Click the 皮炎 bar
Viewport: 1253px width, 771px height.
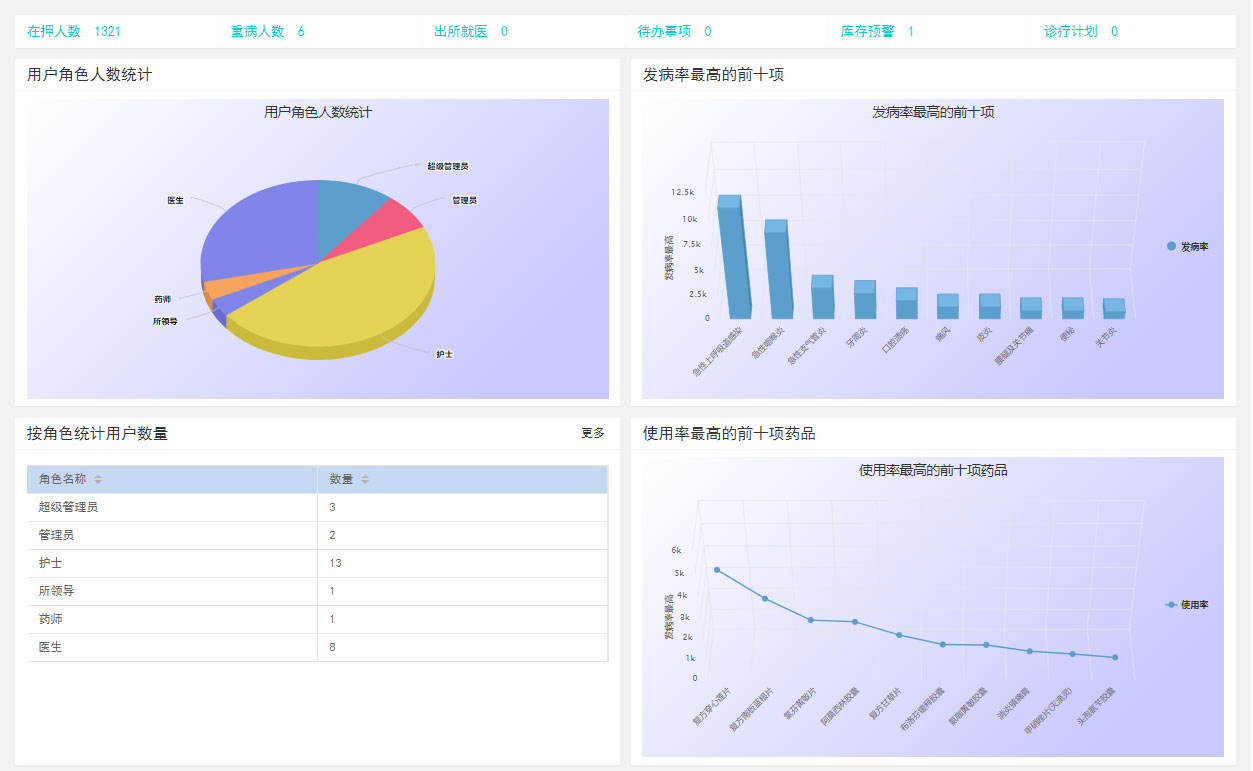coord(990,306)
